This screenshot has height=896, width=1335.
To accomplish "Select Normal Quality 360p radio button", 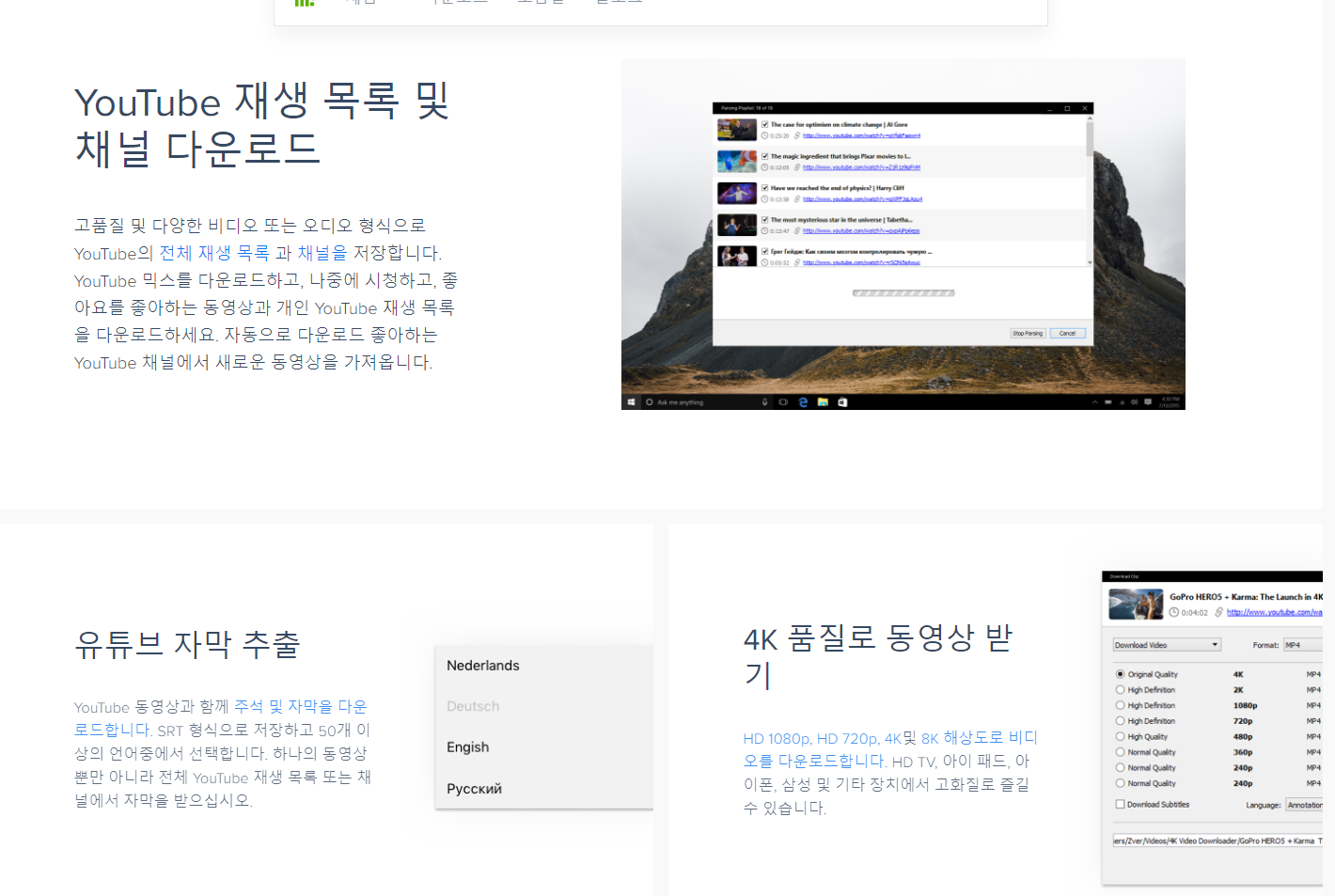I will (x=1120, y=752).
